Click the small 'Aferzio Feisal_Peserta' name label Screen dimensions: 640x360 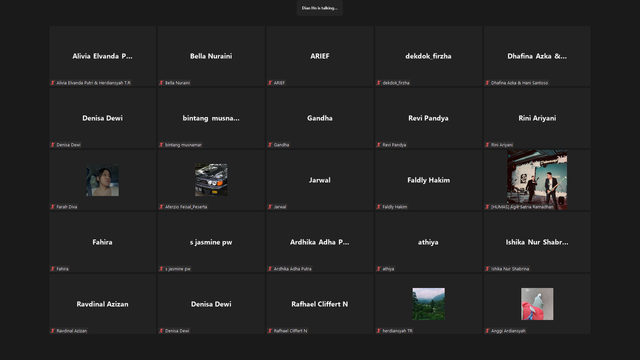pyautogui.click(x=186, y=207)
